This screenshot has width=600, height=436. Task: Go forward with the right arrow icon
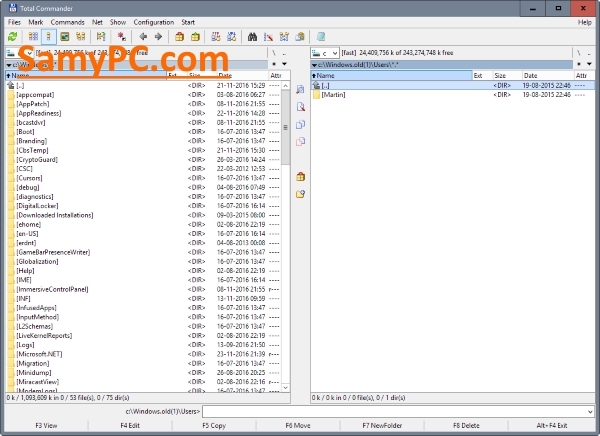(158, 37)
